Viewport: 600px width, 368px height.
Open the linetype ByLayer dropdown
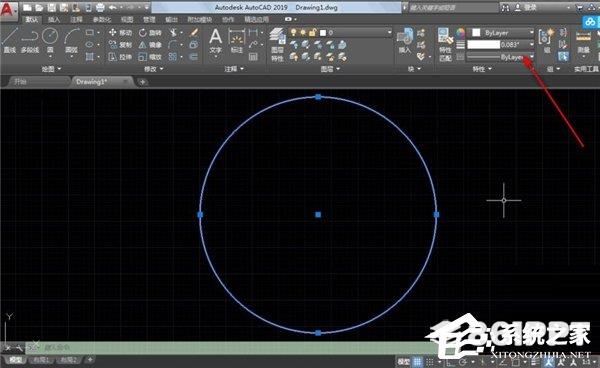pos(499,57)
